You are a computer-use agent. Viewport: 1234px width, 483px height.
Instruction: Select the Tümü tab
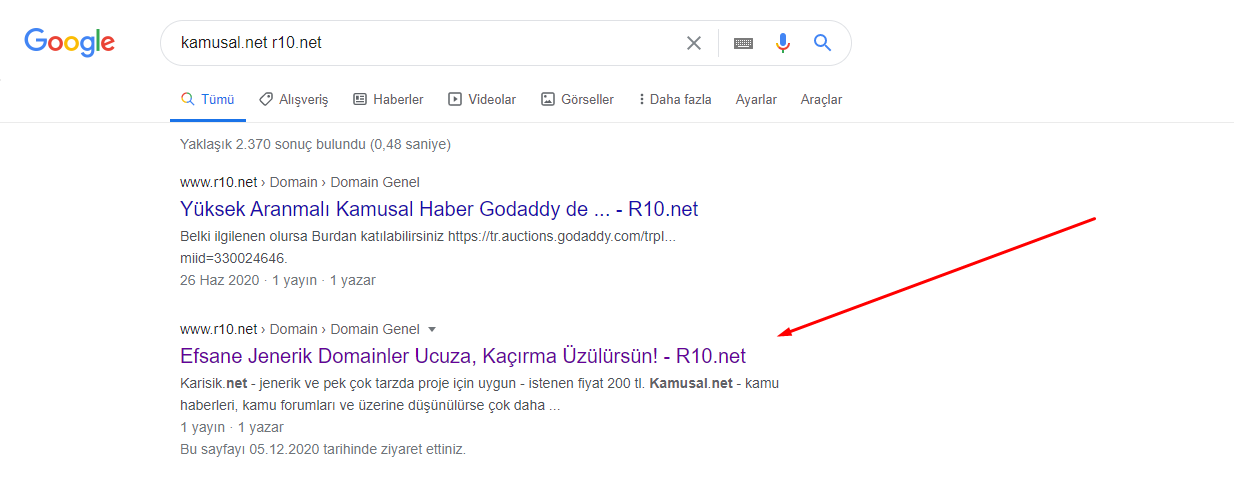[x=207, y=99]
